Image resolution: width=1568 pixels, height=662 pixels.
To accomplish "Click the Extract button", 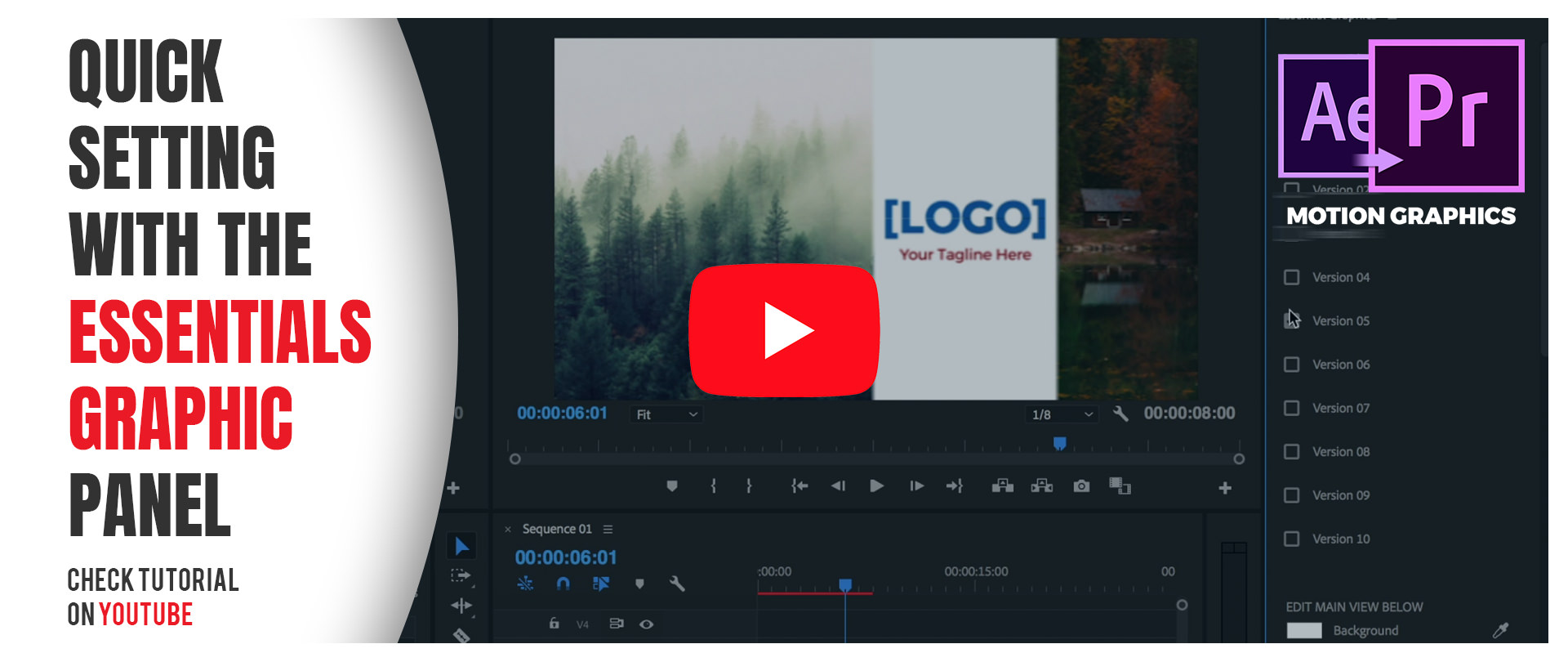I will pos(1042,486).
